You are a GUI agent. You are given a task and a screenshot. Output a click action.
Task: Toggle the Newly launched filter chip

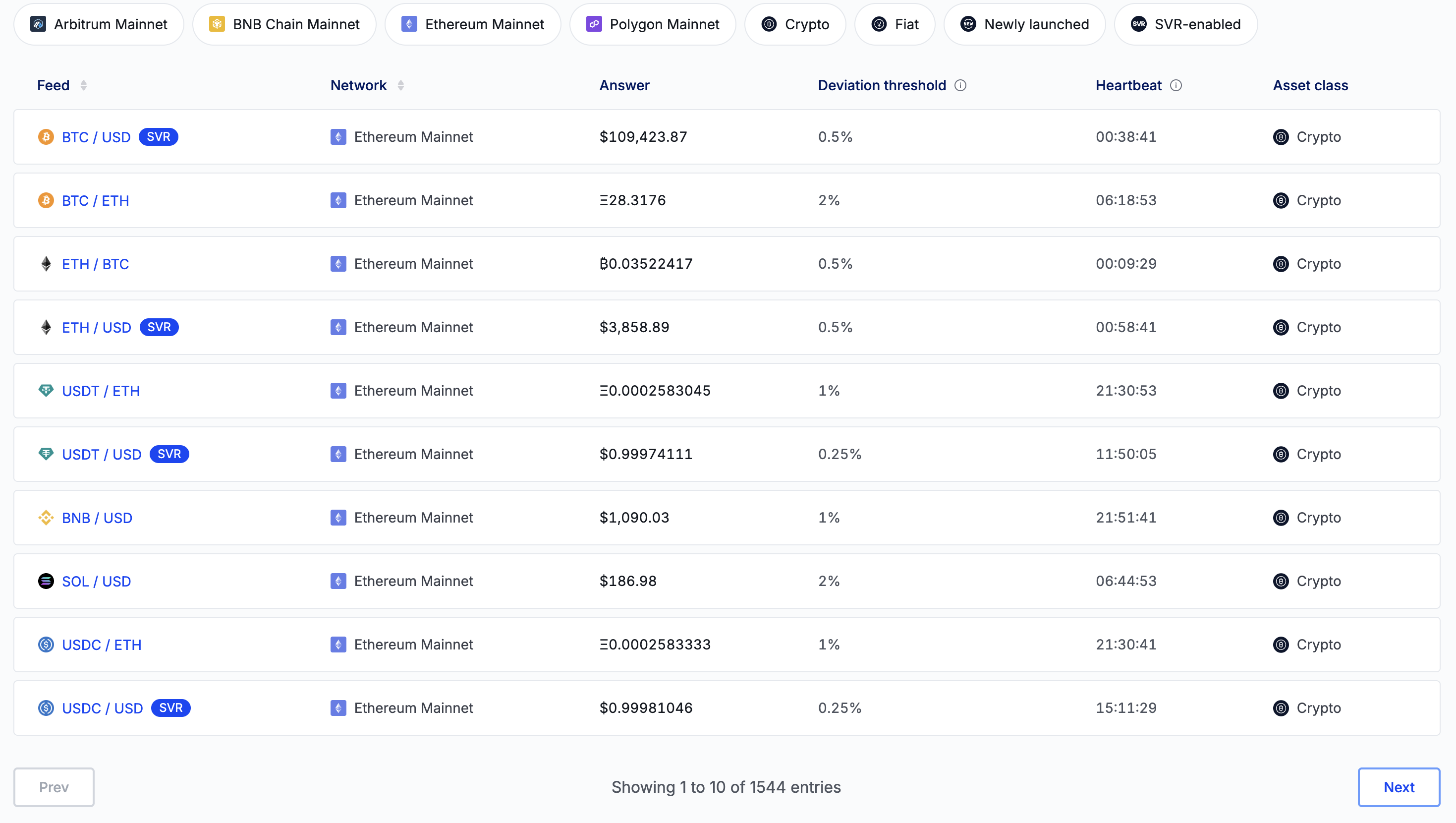click(x=1024, y=24)
